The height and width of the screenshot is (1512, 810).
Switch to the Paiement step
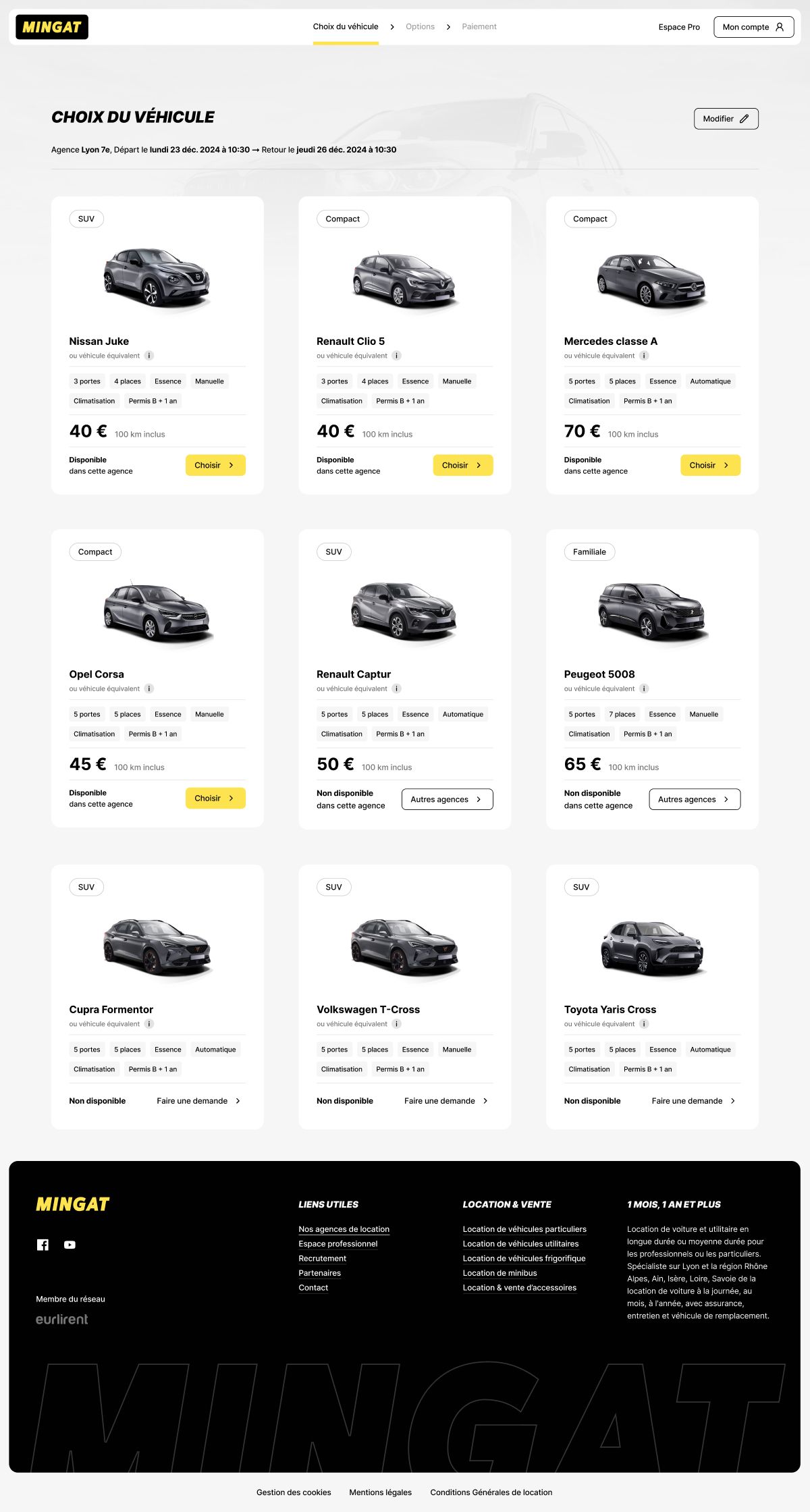[479, 27]
